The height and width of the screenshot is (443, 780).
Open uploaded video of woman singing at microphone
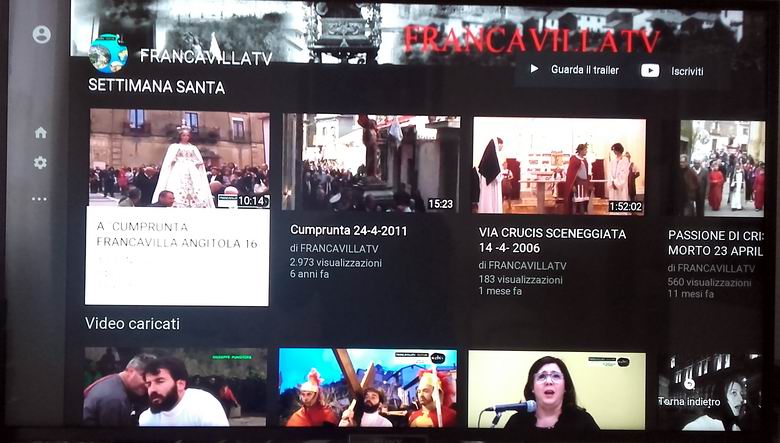click(x=557, y=390)
